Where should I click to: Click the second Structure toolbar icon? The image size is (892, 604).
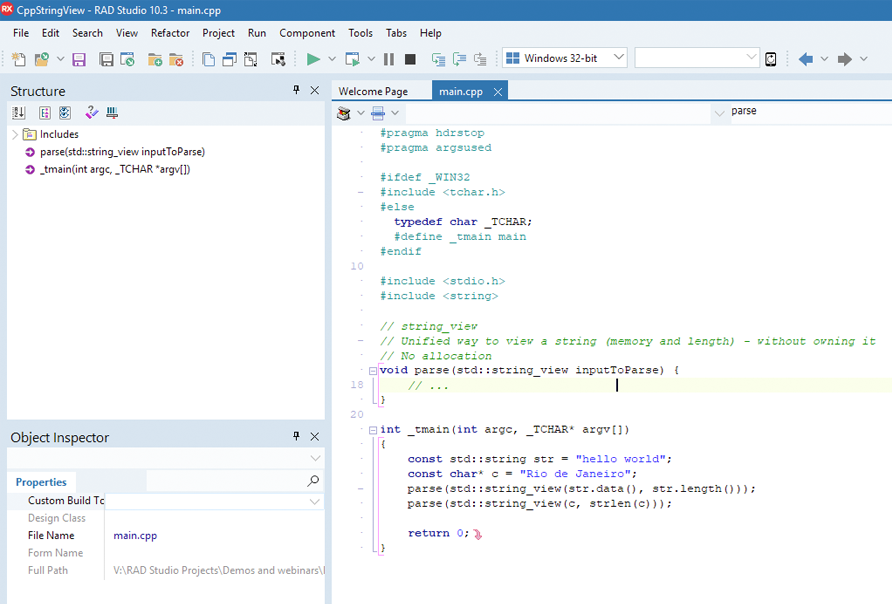click(x=45, y=113)
